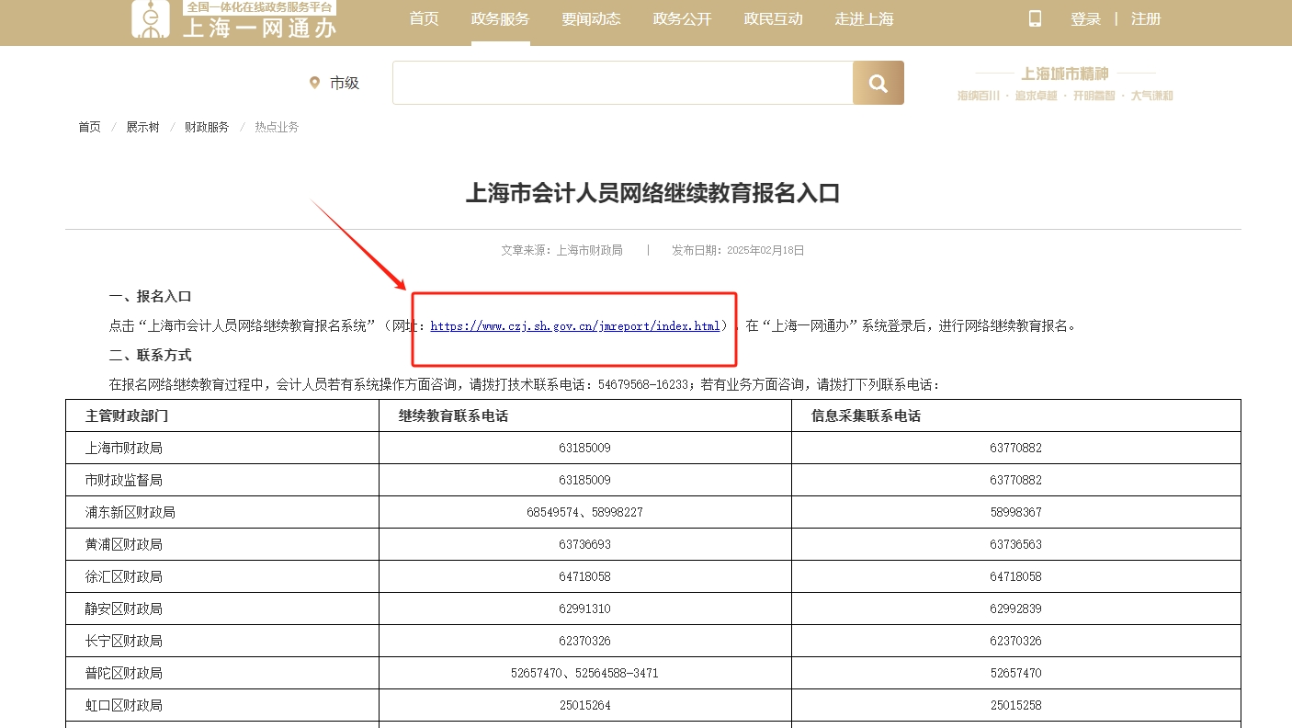Viewport: 1292px width, 728px height.
Task: Switch to the 要闻动态 section
Action: click(589, 18)
